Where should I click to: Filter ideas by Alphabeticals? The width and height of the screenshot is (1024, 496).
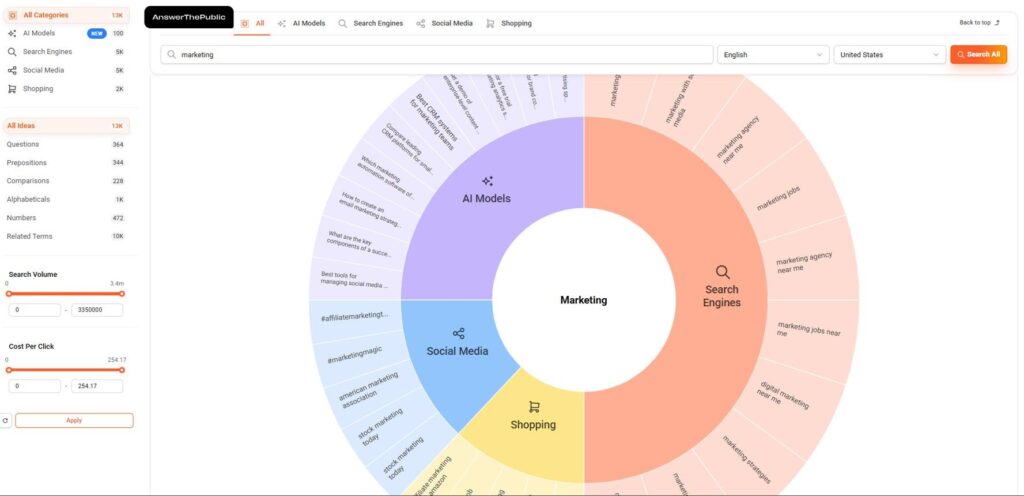point(66,199)
